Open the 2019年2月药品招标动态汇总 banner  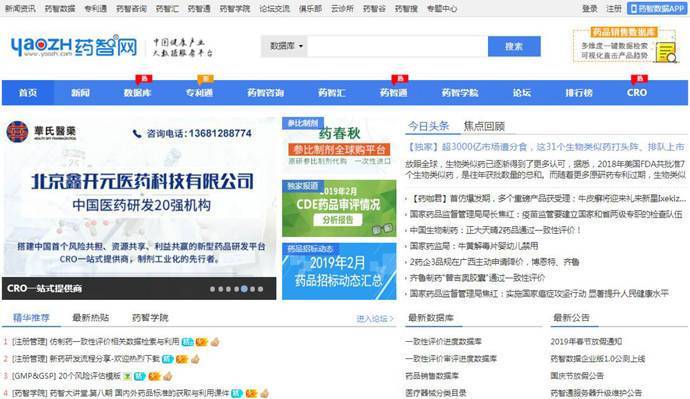(x=339, y=271)
